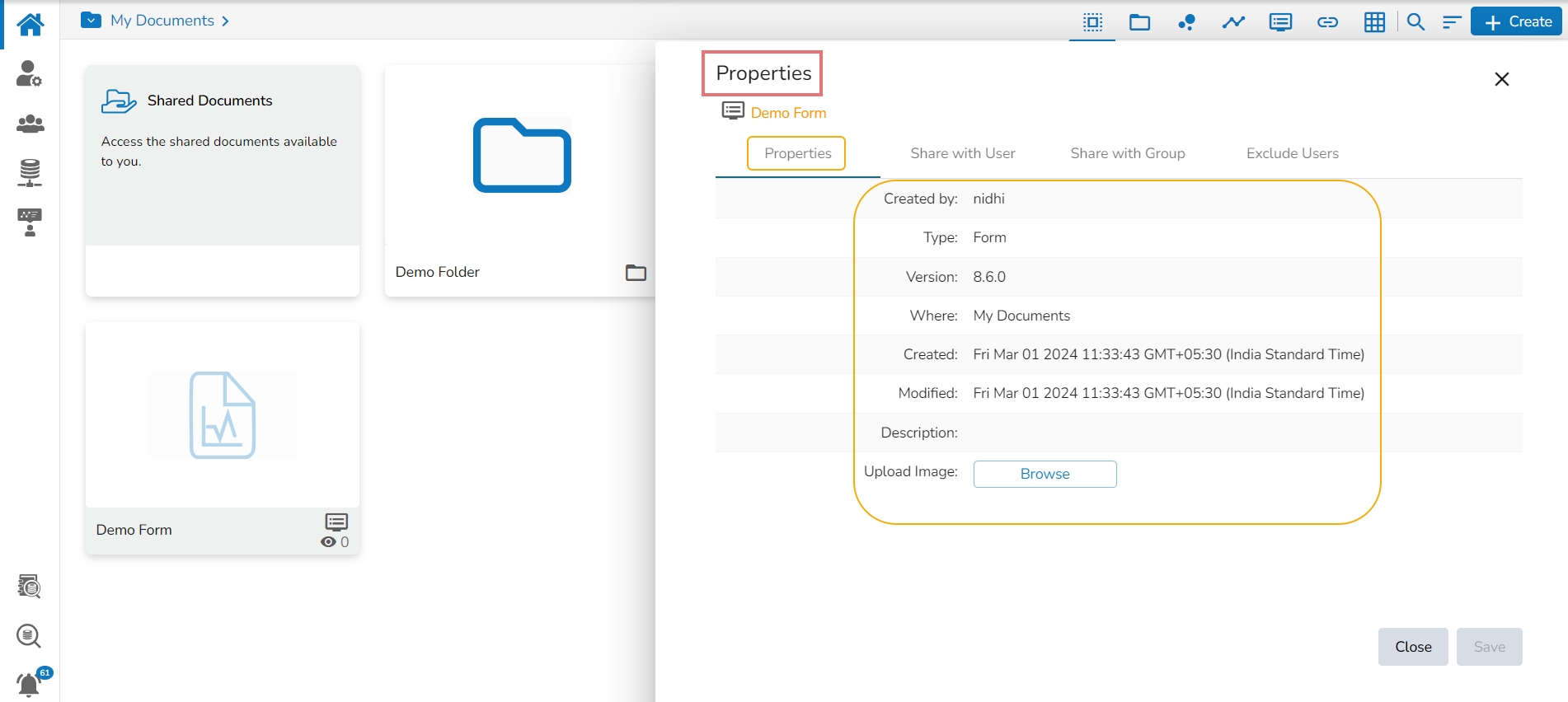
Task: Select the folder filter icon in toolbar
Action: point(1139,22)
